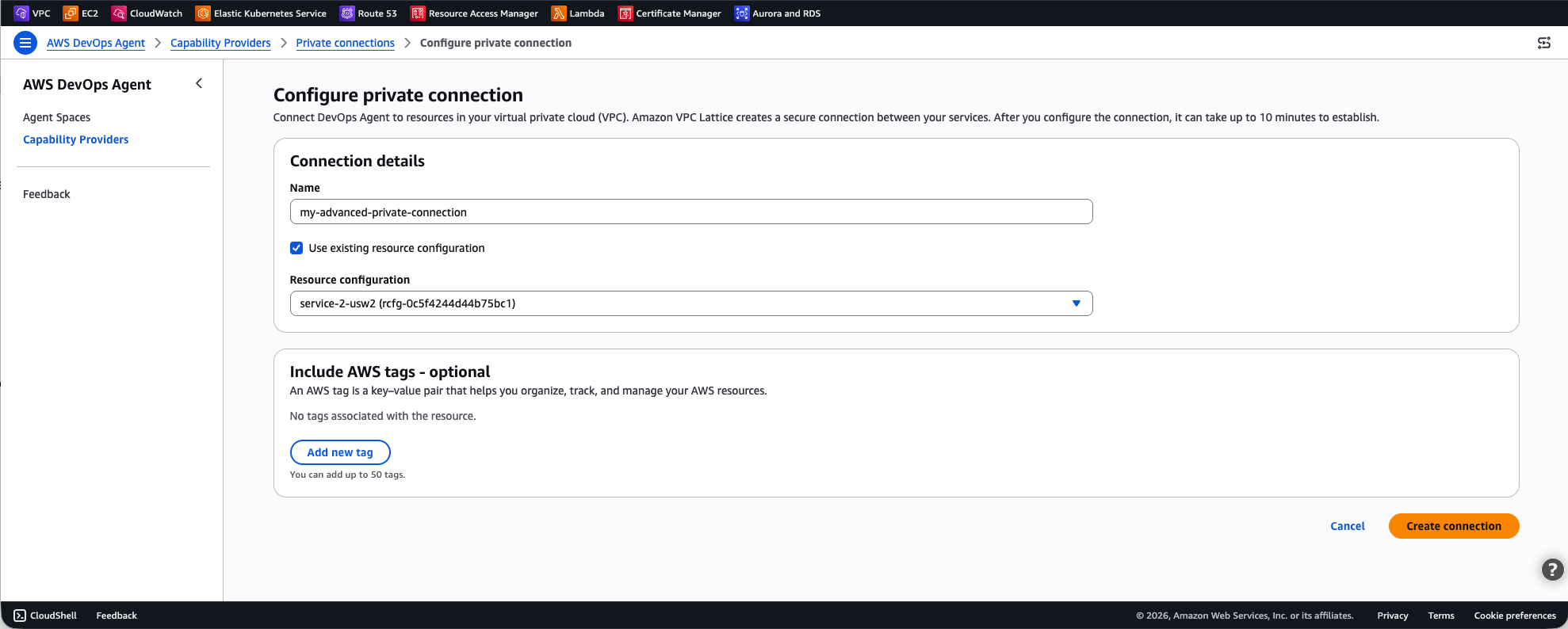The image size is (1568, 629).
Task: Click the Create connection button
Action: [x=1453, y=526]
